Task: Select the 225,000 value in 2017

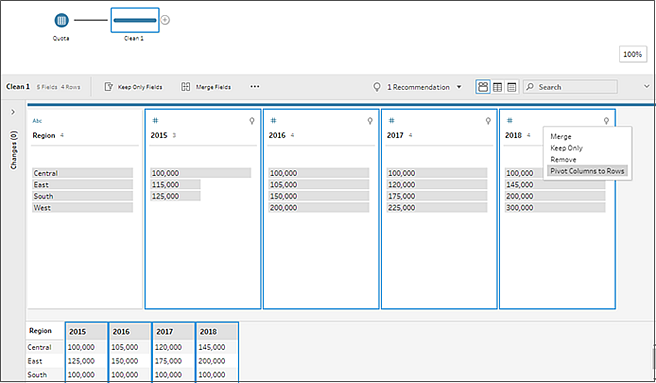Action: [x=437, y=208]
